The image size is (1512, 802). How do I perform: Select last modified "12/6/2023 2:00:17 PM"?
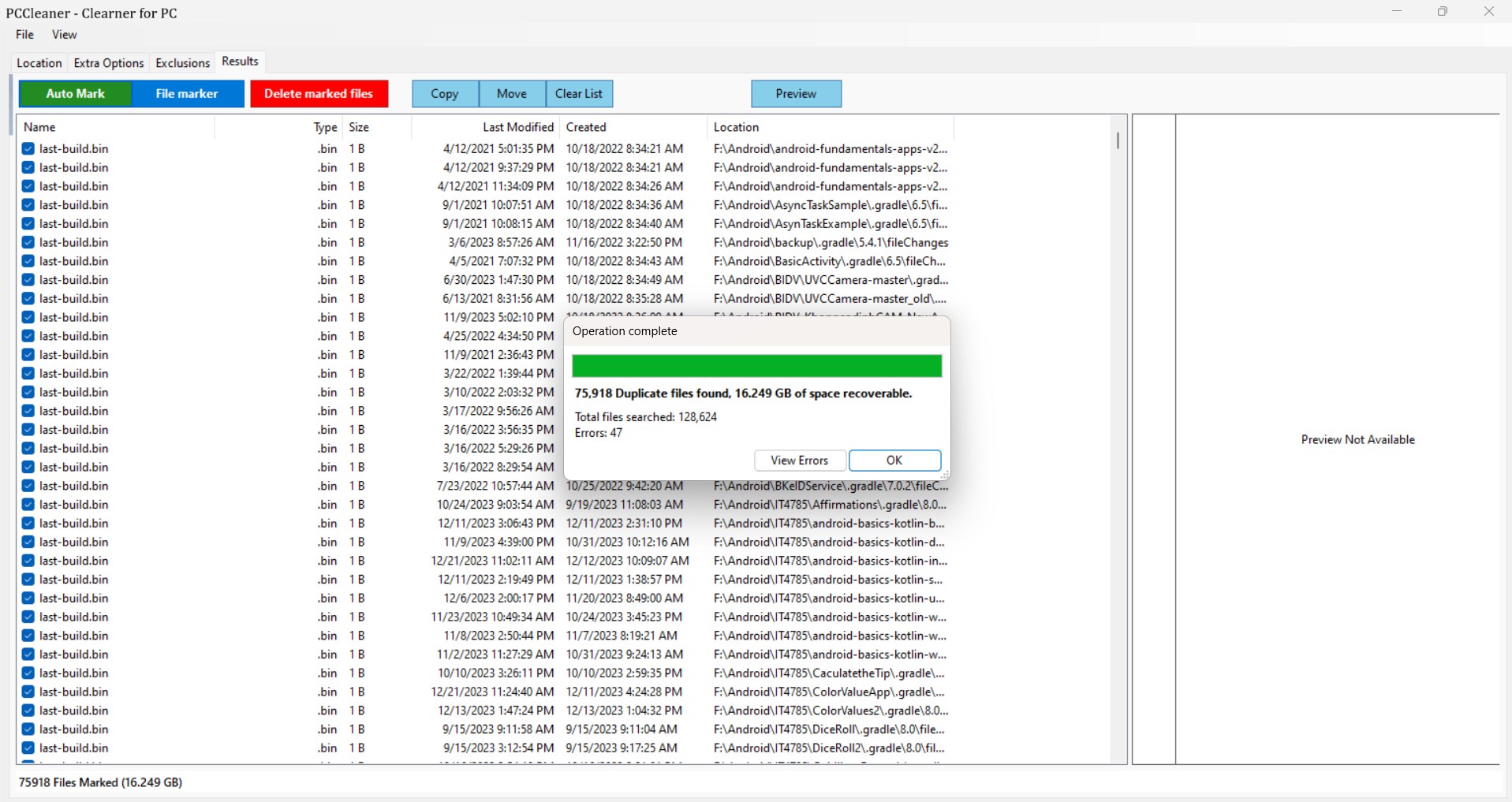499,599
